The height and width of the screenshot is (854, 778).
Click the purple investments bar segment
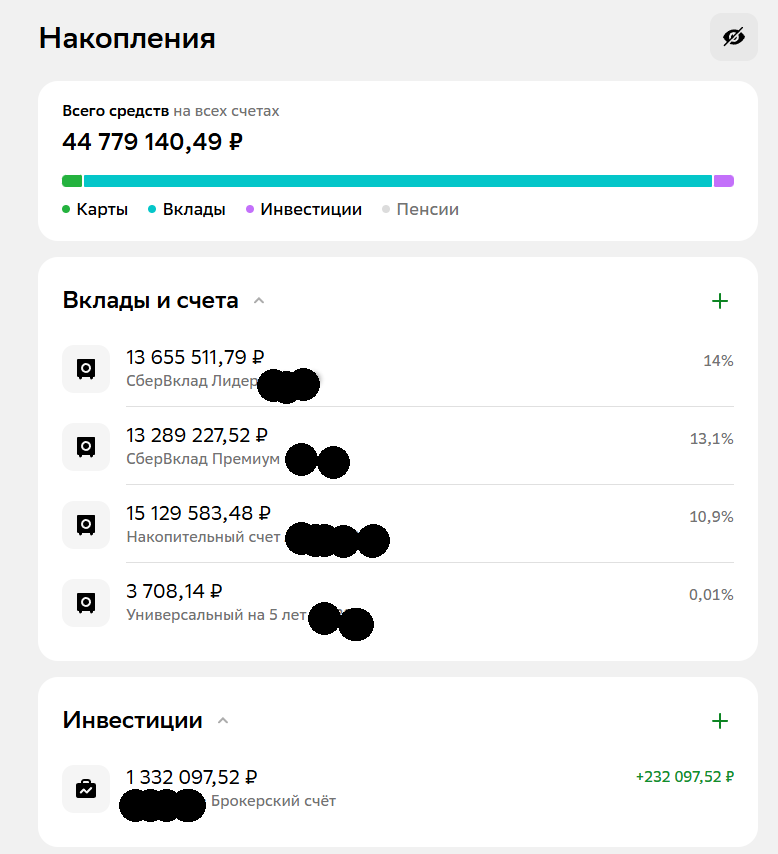[x=723, y=181]
